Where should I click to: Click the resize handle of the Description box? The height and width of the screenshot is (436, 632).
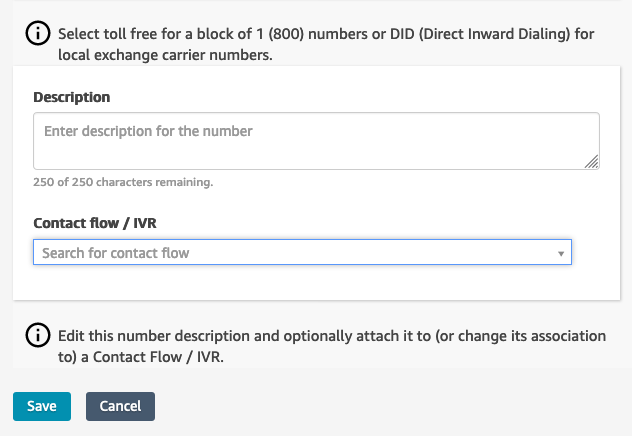click(x=592, y=162)
